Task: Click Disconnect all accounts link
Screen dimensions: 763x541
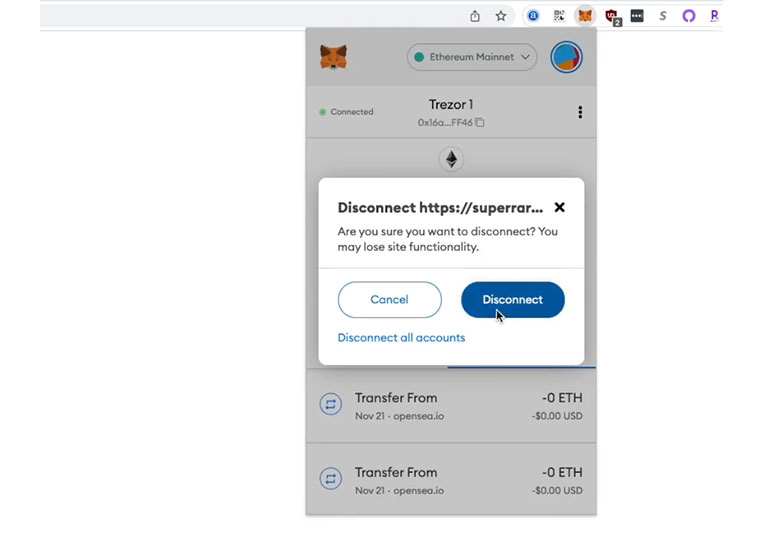Action: pyautogui.click(x=401, y=338)
